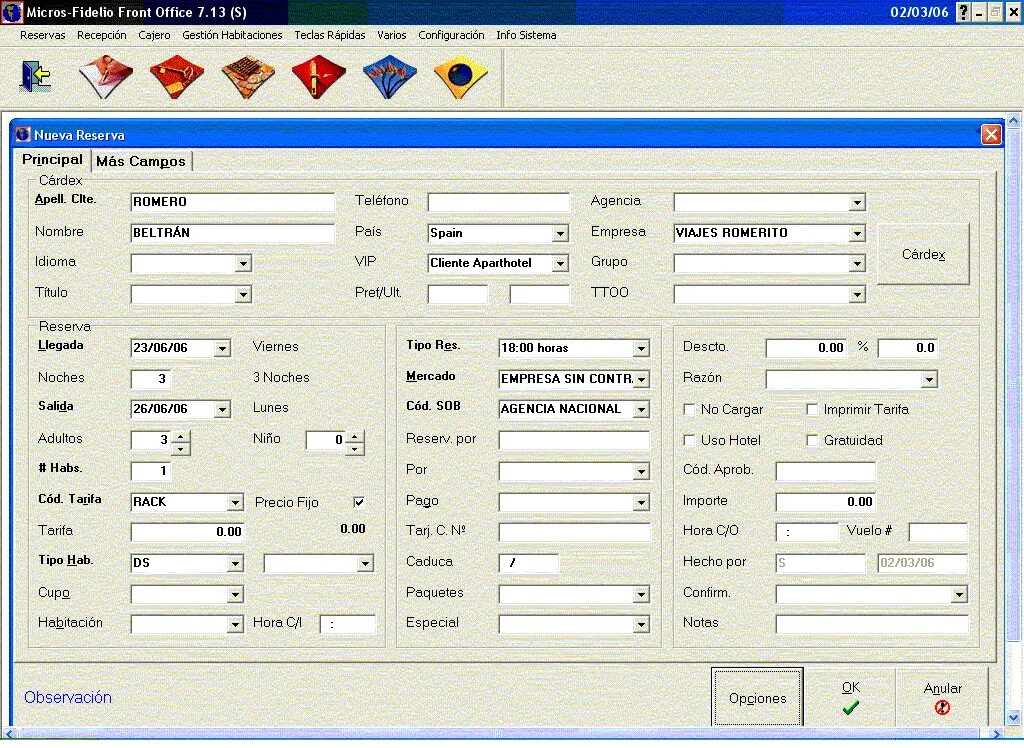Open the Recepción menu
1024x748 pixels.
[x=101, y=35]
